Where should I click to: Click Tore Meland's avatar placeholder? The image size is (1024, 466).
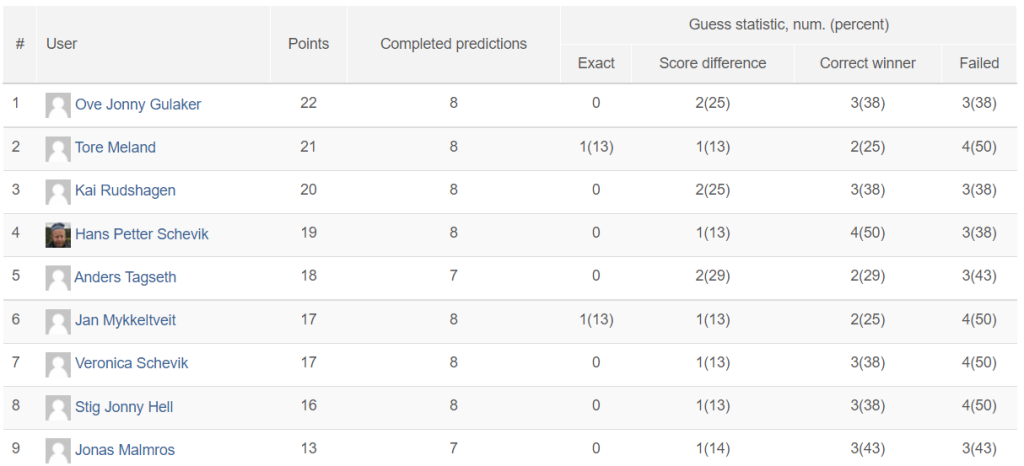coord(58,148)
